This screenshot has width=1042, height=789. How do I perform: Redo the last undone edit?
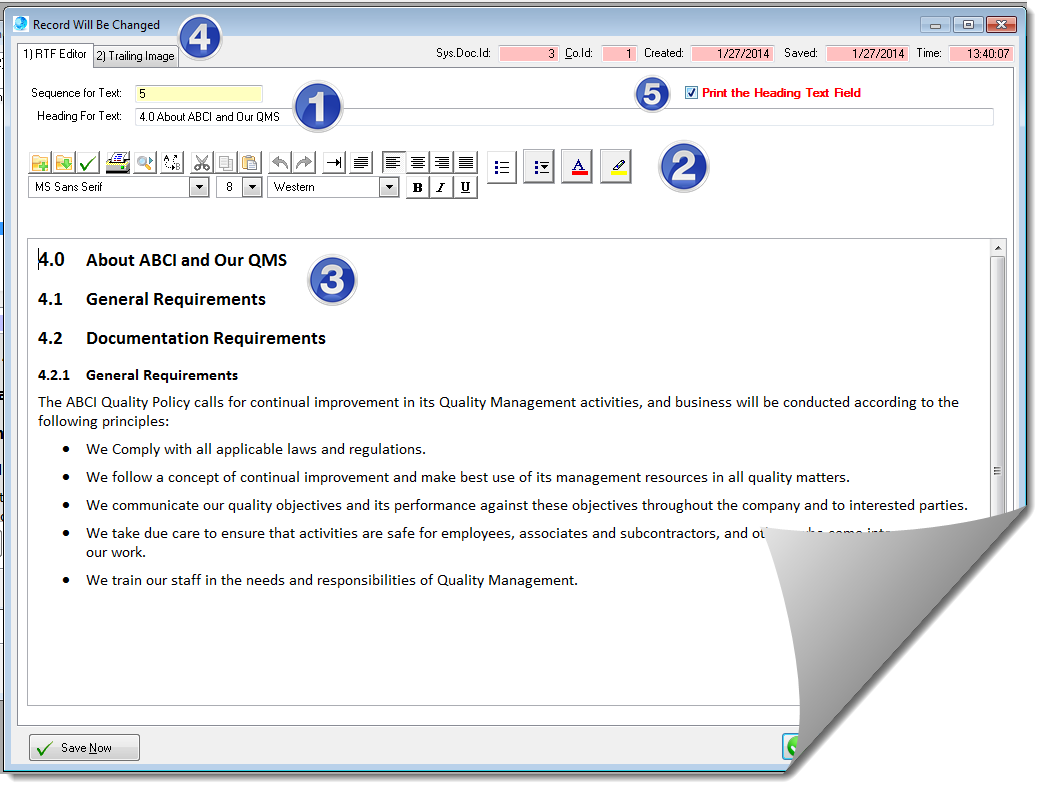coord(304,162)
